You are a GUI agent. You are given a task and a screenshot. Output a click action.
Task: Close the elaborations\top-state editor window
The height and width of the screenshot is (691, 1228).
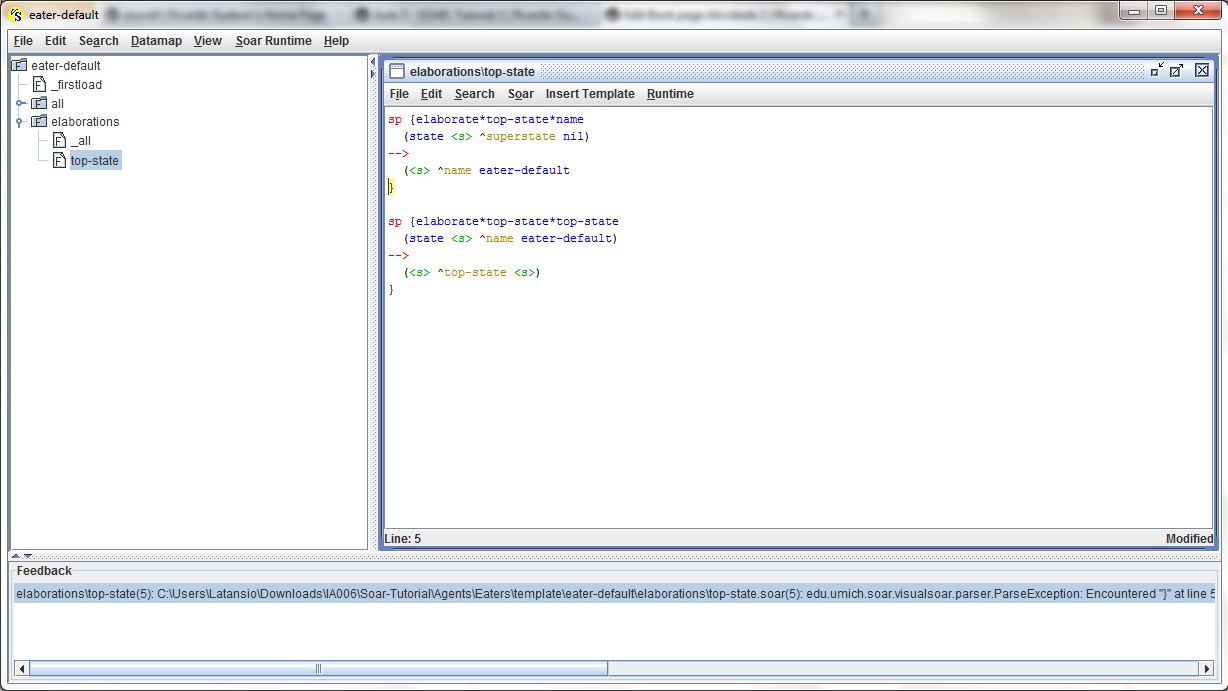pyautogui.click(x=1201, y=71)
